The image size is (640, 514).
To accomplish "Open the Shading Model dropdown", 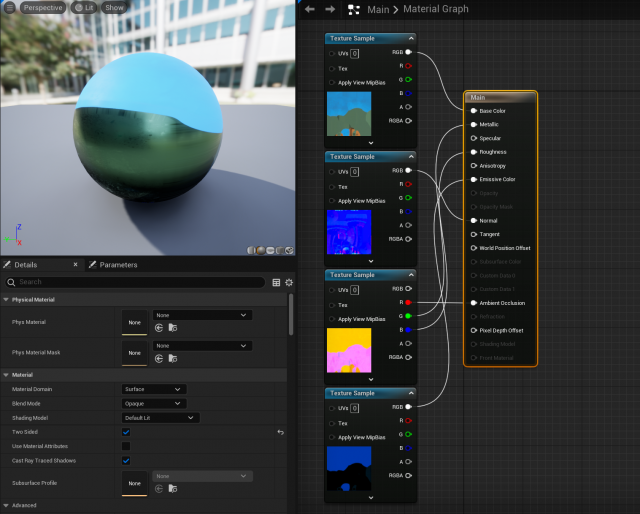I will coord(159,417).
